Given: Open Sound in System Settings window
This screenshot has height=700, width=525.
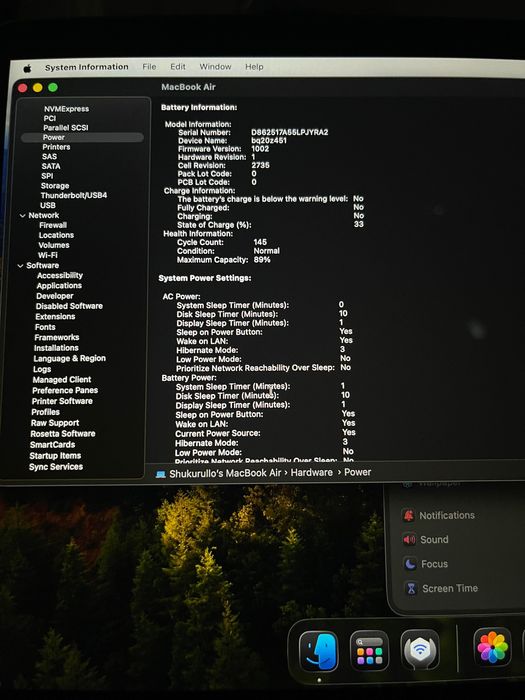Looking at the screenshot, I should point(434,539).
